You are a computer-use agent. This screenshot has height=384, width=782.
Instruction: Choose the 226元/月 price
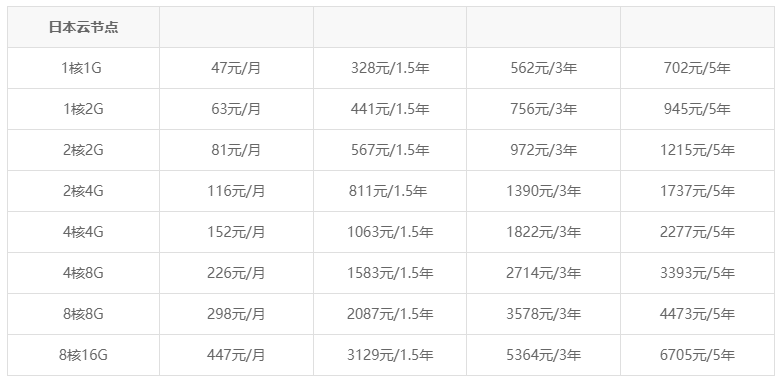coord(236,273)
